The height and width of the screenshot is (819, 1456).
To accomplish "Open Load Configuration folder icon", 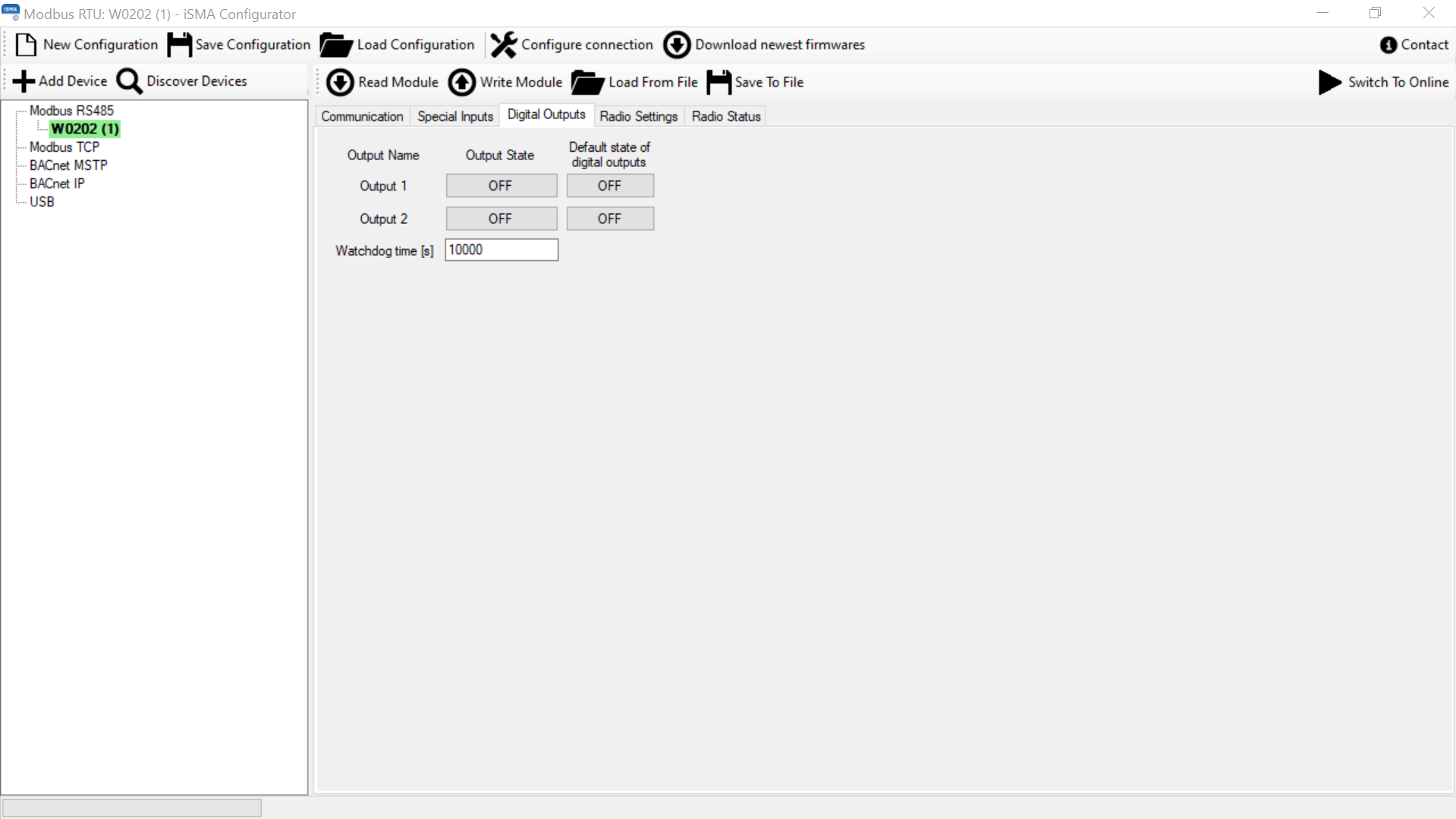I will 335,45.
